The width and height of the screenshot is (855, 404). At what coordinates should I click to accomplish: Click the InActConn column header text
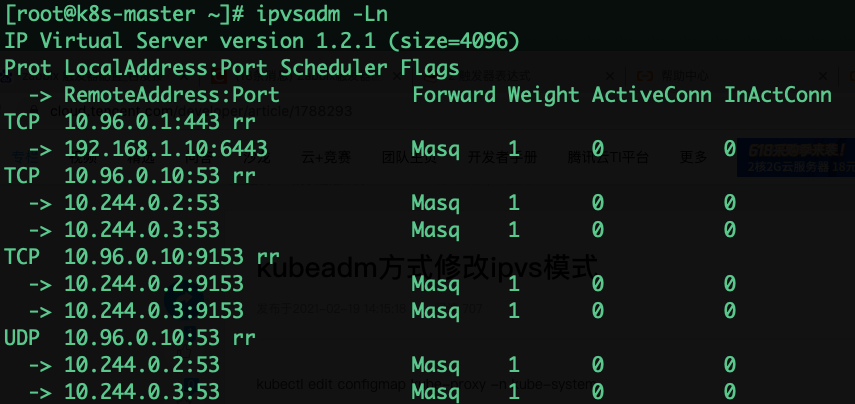coord(778,95)
